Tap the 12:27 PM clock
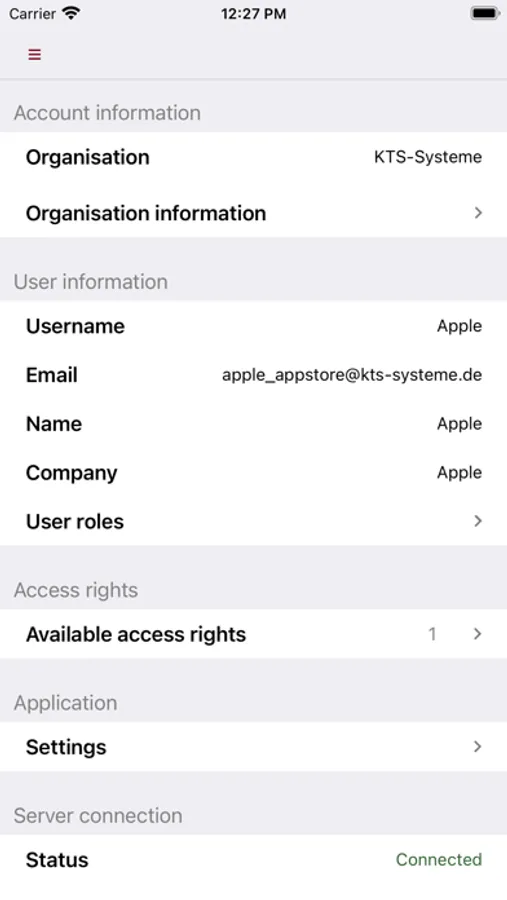This screenshot has height=900, width=507. (253, 13)
